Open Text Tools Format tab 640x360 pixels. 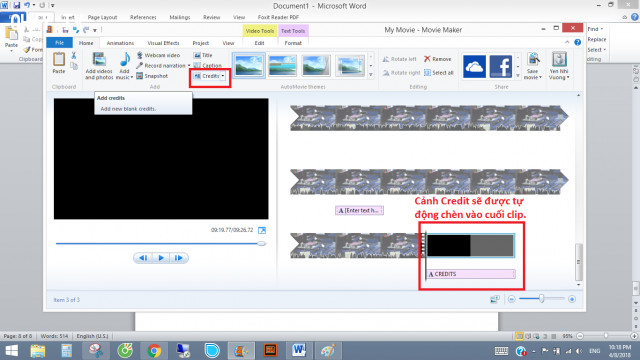pos(293,43)
